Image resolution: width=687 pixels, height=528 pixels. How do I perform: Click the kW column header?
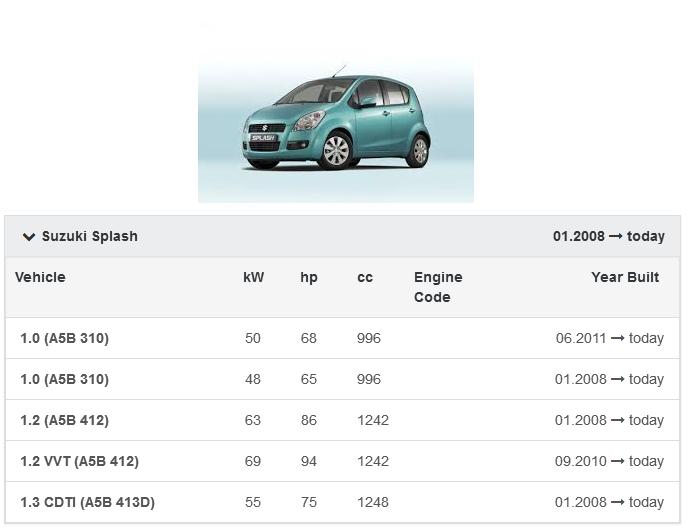pos(253,278)
